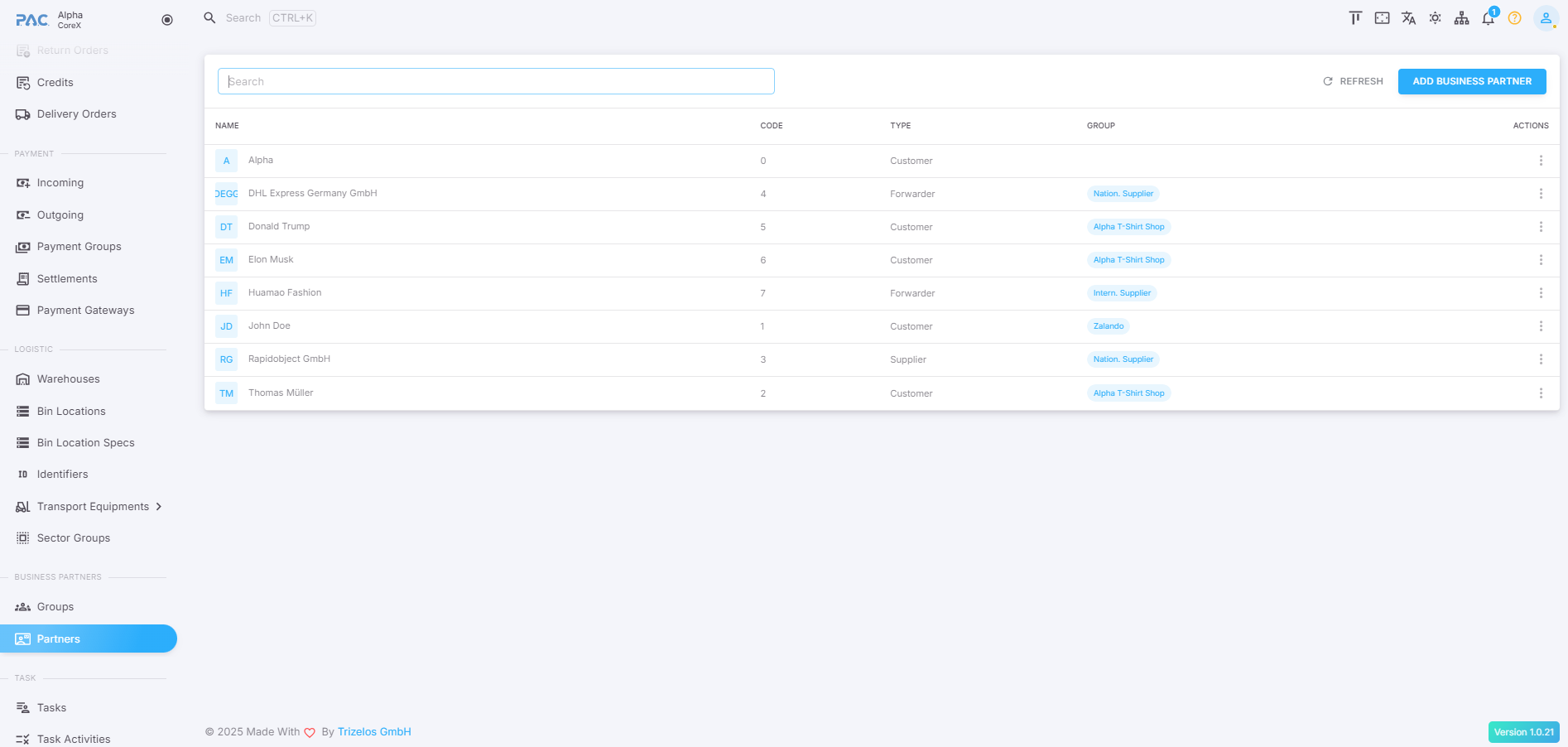
Task: Focus the partner table search field
Action: (496, 81)
